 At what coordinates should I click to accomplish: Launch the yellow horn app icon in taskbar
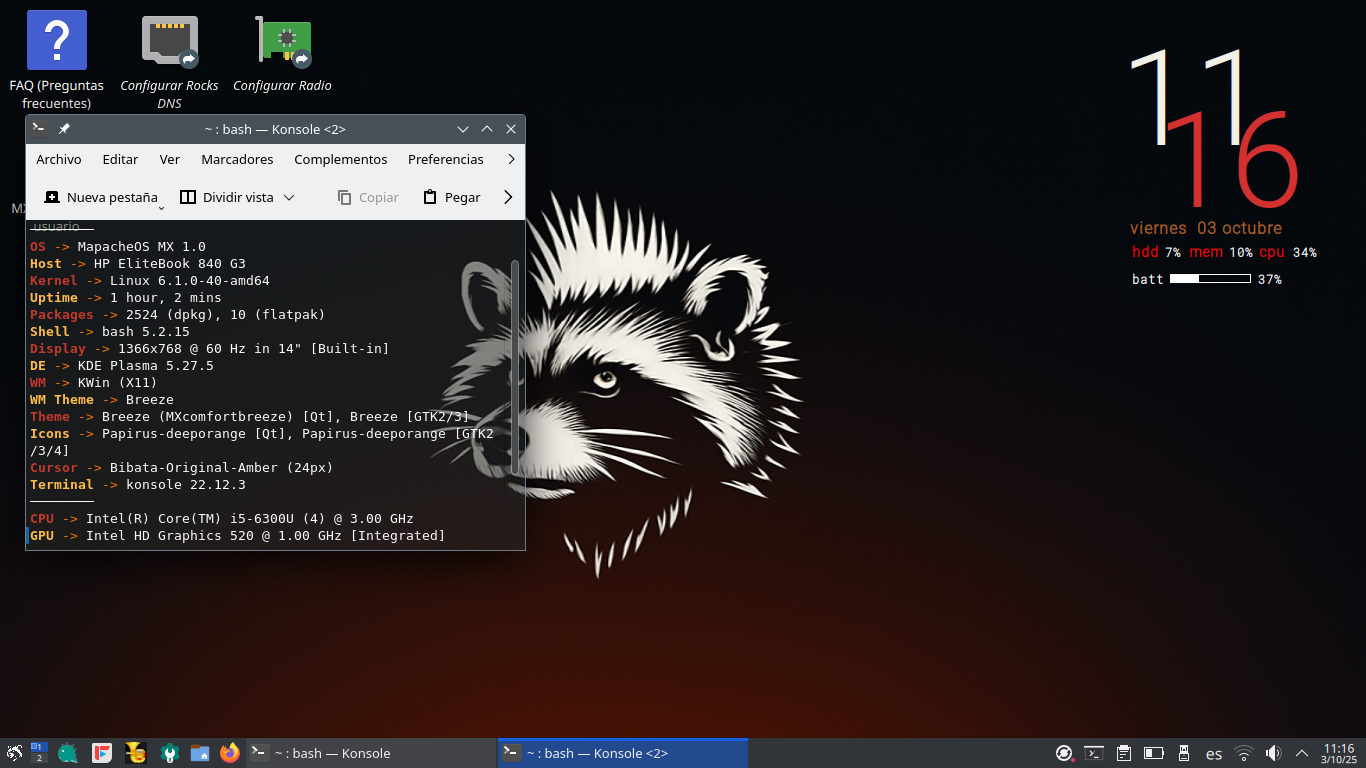(x=135, y=753)
